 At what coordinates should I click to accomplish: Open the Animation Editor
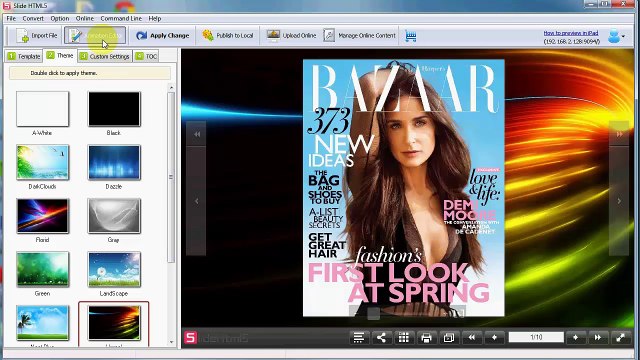(95, 36)
